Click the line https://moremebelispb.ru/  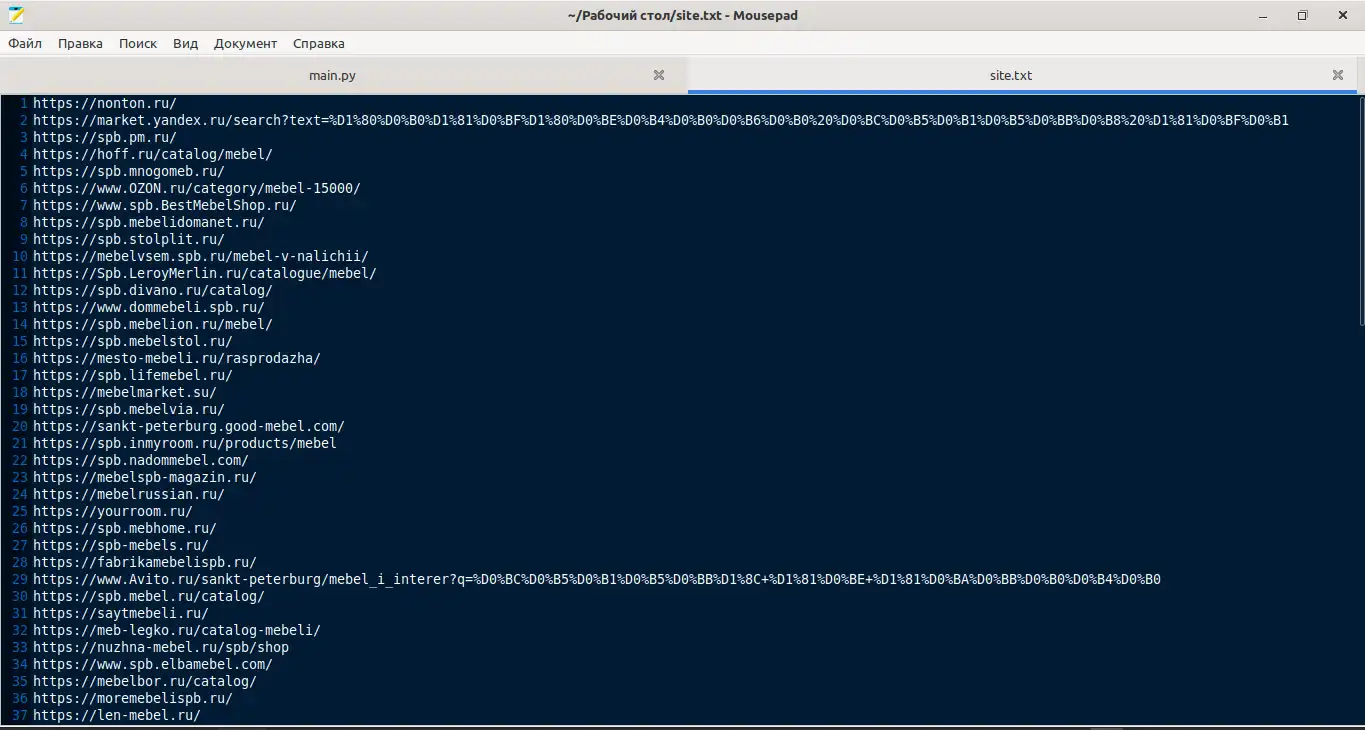[x=133, y=698]
